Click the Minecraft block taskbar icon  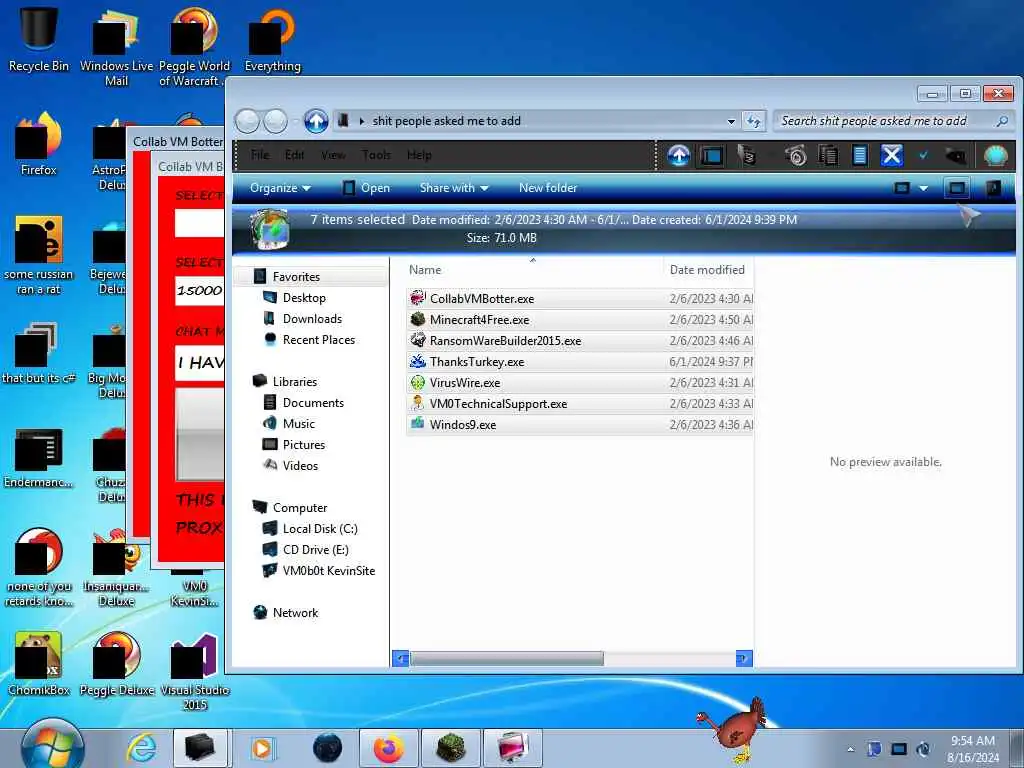(x=451, y=748)
